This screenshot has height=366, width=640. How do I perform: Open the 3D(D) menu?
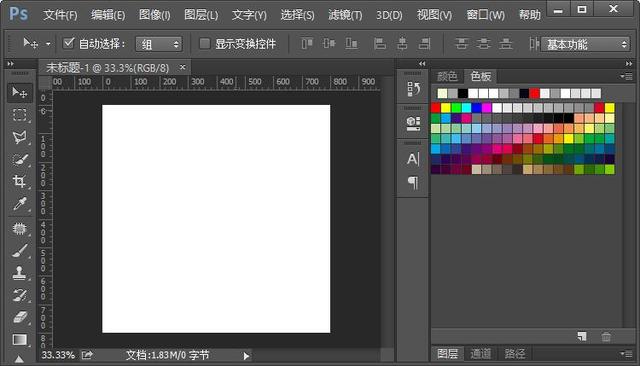[x=389, y=16]
